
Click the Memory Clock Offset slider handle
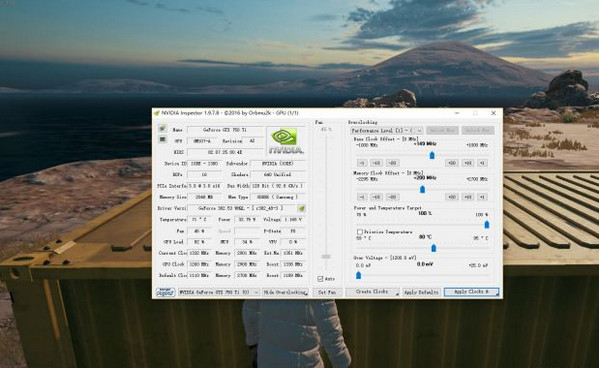point(423,189)
